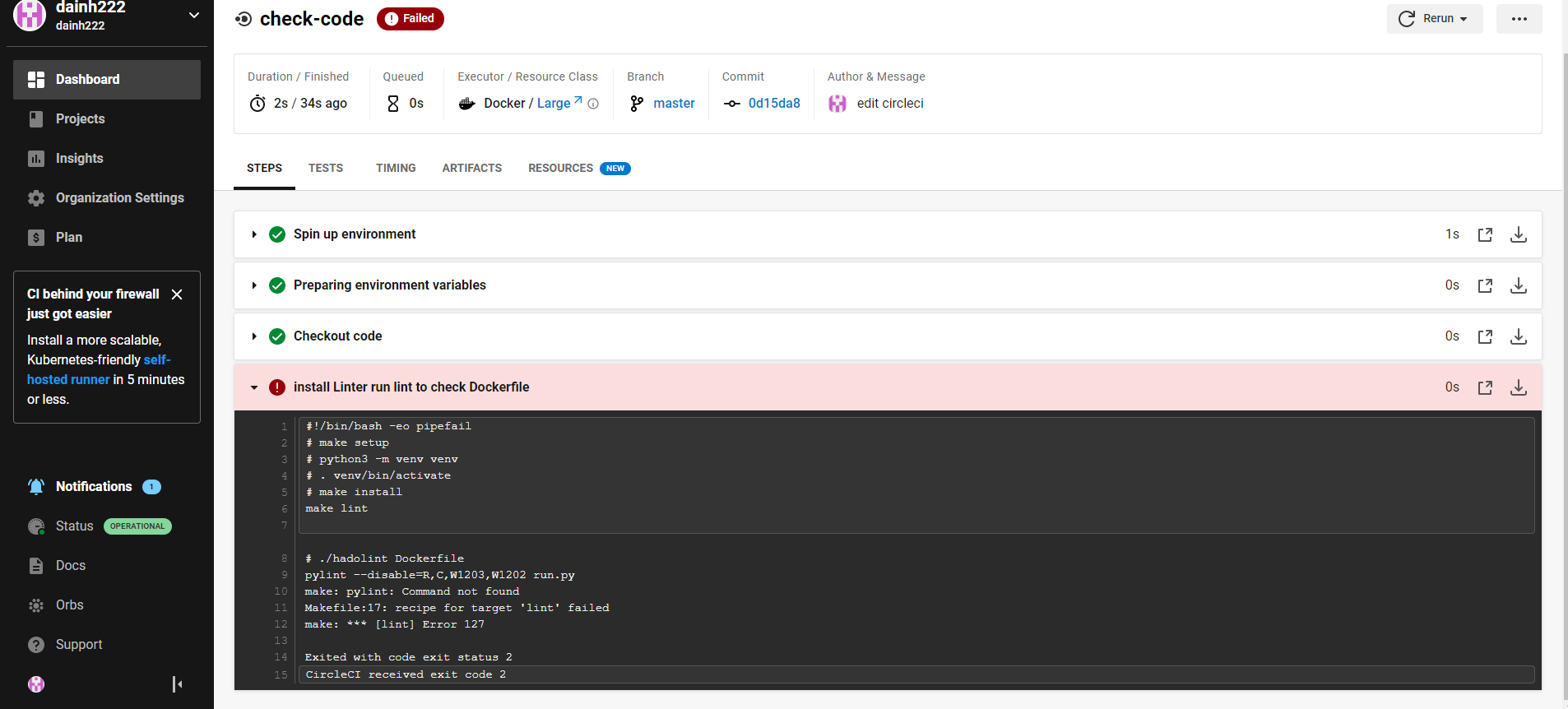
Task: Switch to the TIMING tab
Action: click(396, 169)
